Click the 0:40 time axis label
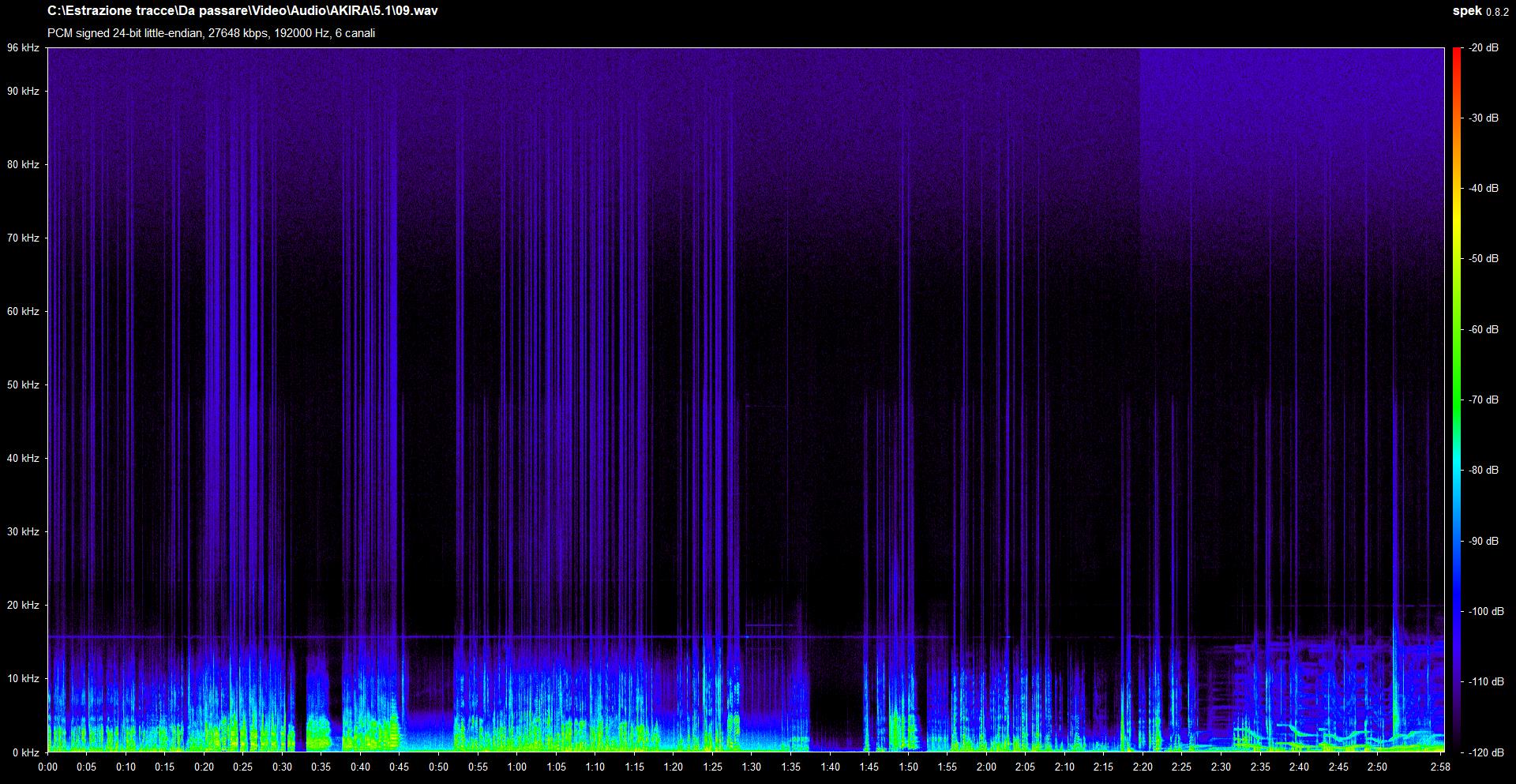This screenshot has height=784, width=1516. 361,767
